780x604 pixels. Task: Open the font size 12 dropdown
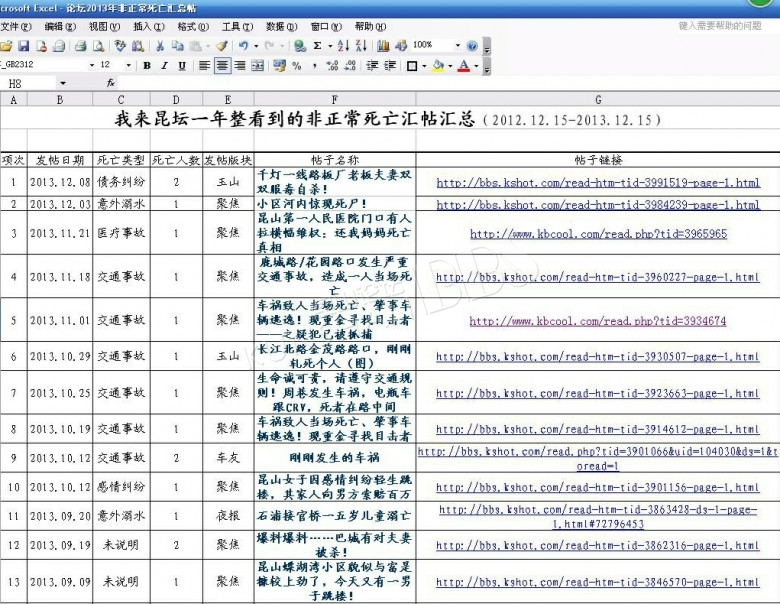128,65
